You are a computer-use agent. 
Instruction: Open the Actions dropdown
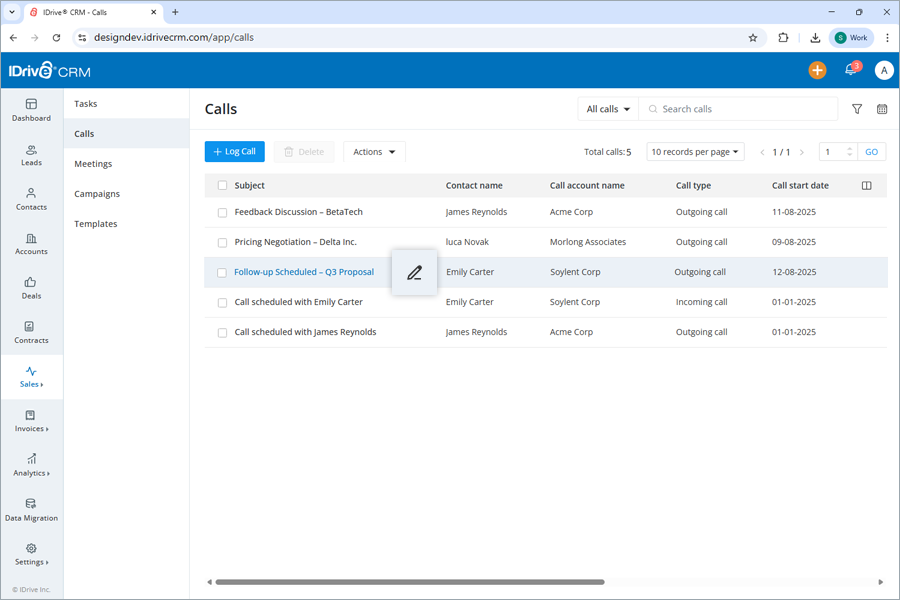(x=373, y=151)
